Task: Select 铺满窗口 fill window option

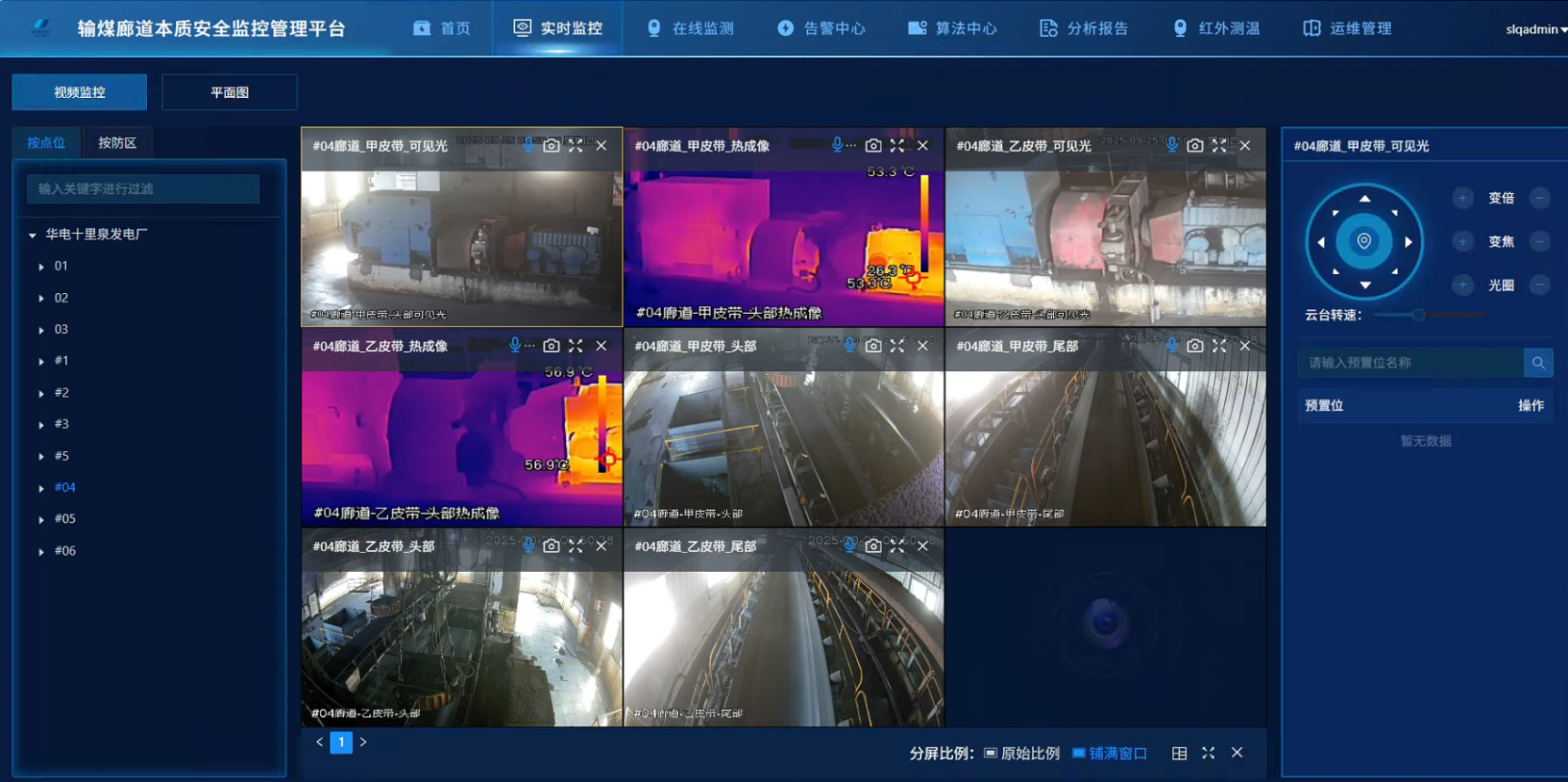Action: point(1109,753)
